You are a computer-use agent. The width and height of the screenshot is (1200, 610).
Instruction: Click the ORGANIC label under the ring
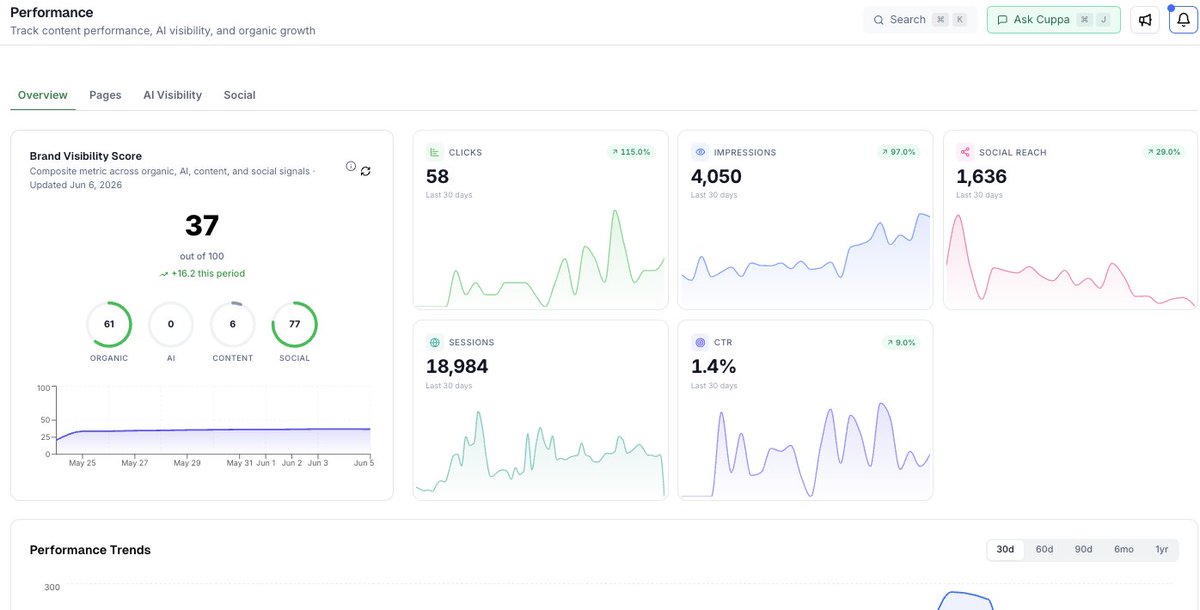tap(109, 358)
